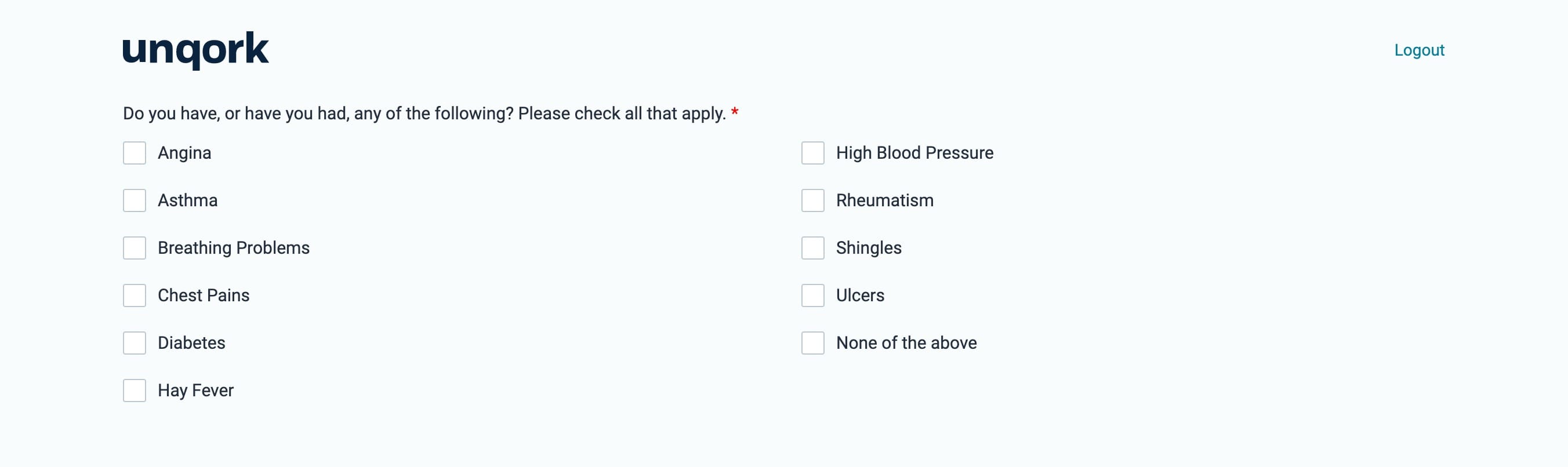Click the Angina label text
Image resolution: width=1568 pixels, height=467 pixels.
click(x=184, y=153)
